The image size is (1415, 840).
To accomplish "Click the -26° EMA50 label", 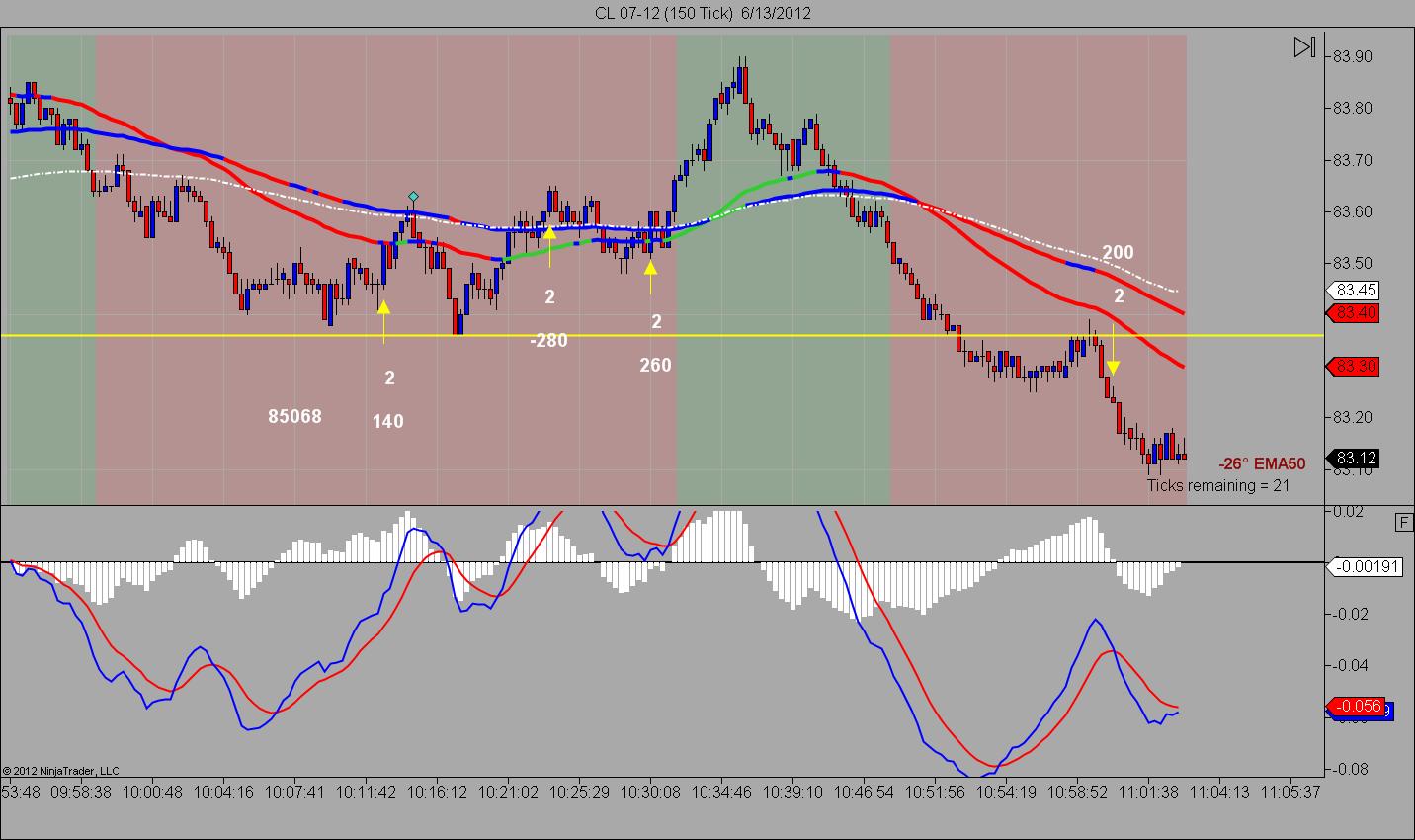I will [1262, 463].
